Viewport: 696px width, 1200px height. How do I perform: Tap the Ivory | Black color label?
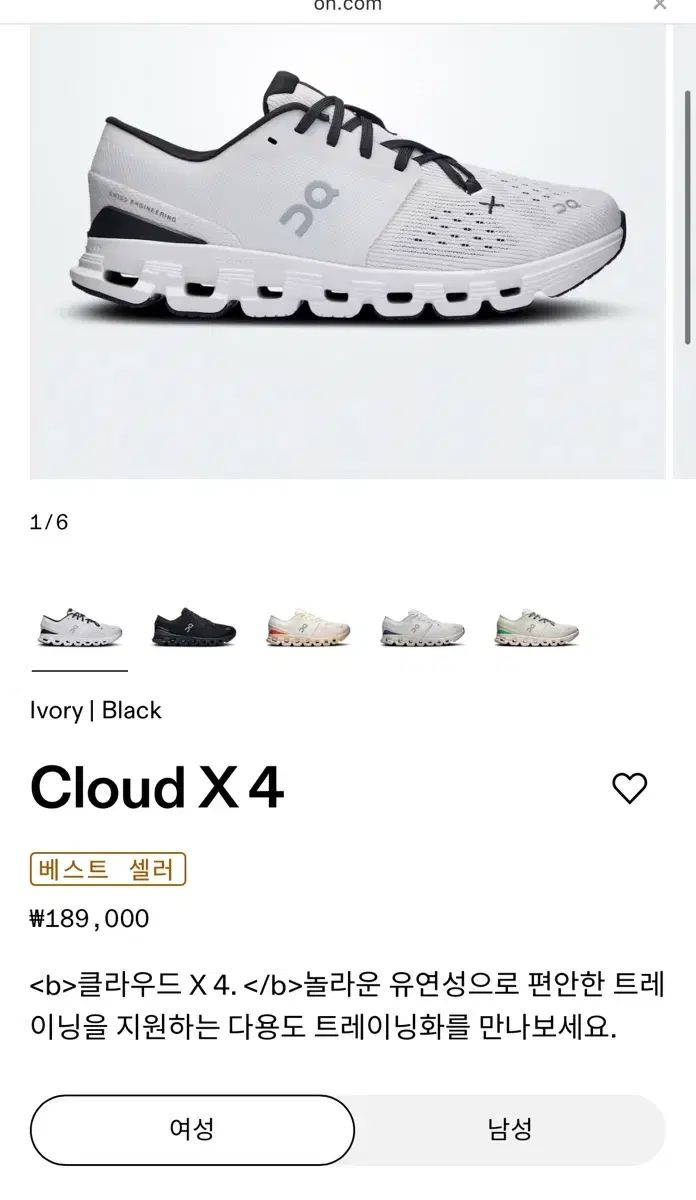[x=96, y=710]
